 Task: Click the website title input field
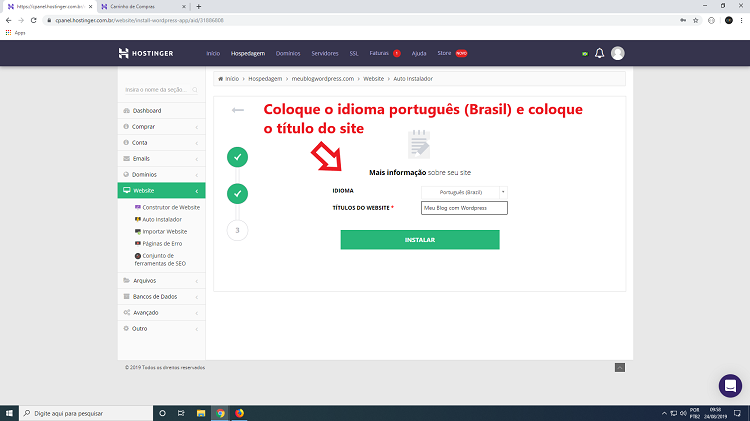(464, 208)
